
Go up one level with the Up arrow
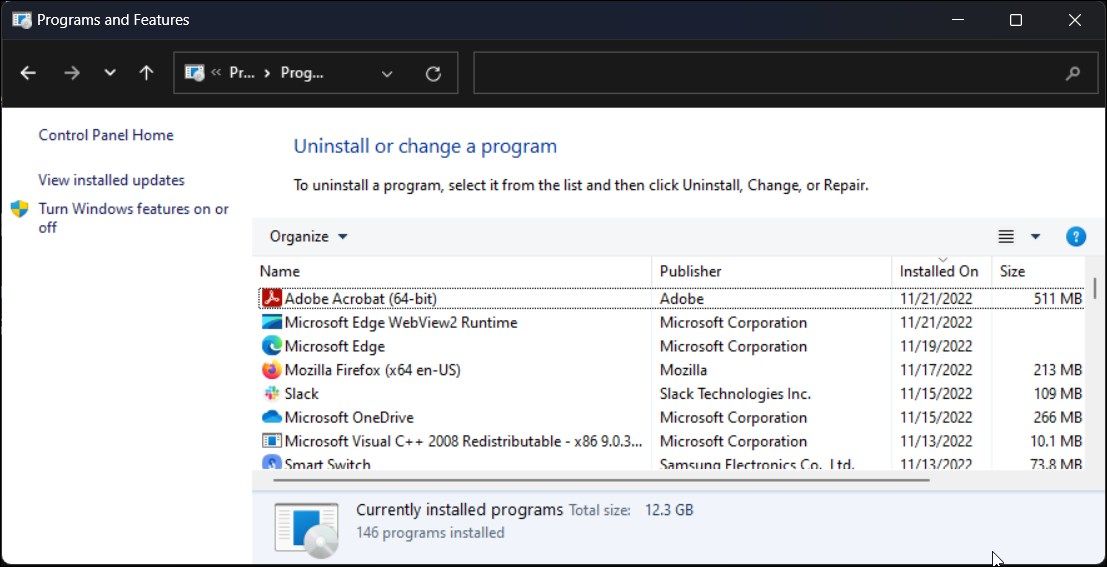pos(146,73)
